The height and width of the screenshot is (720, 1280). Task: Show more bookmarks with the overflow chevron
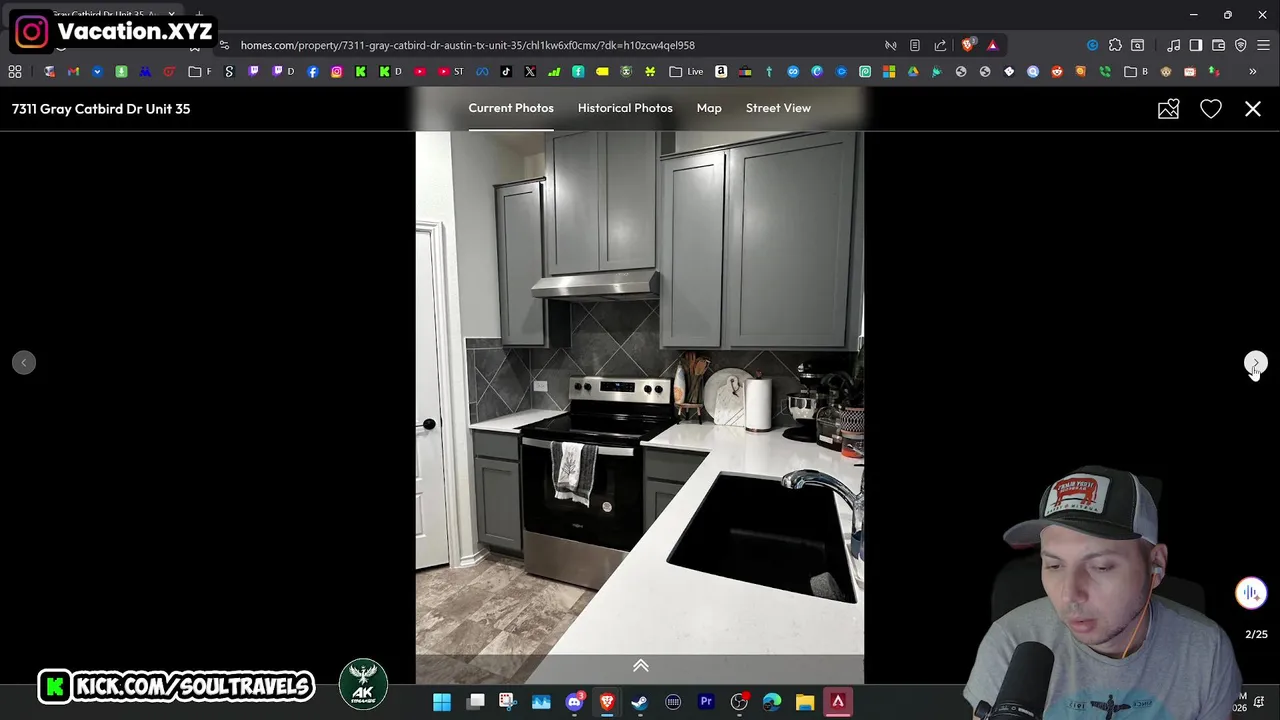click(1252, 72)
